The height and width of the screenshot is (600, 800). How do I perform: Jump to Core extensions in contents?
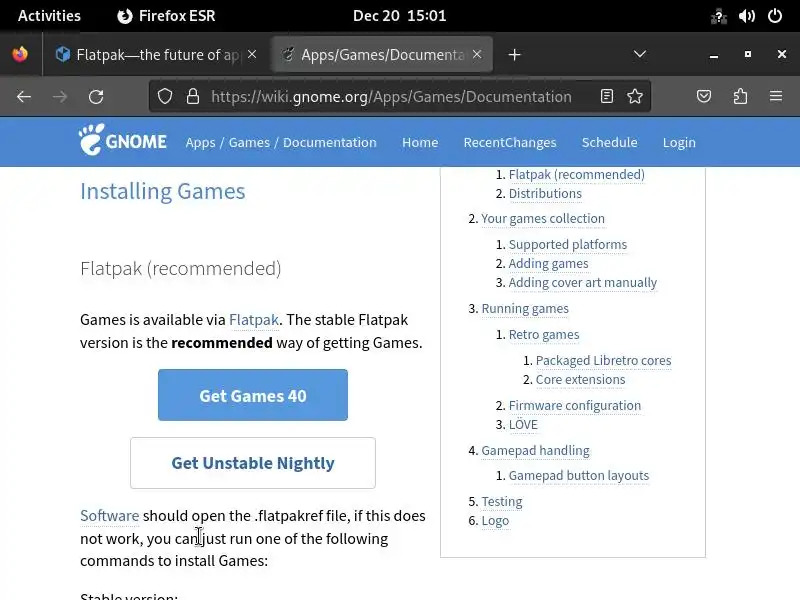tap(581, 380)
